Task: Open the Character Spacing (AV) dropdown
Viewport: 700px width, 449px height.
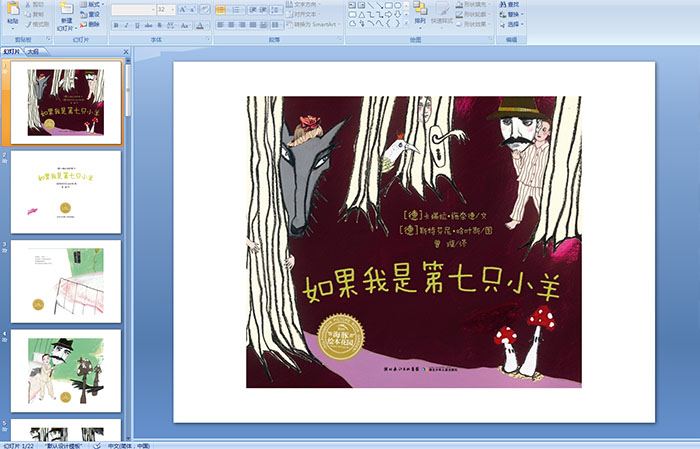Action: 172,25
